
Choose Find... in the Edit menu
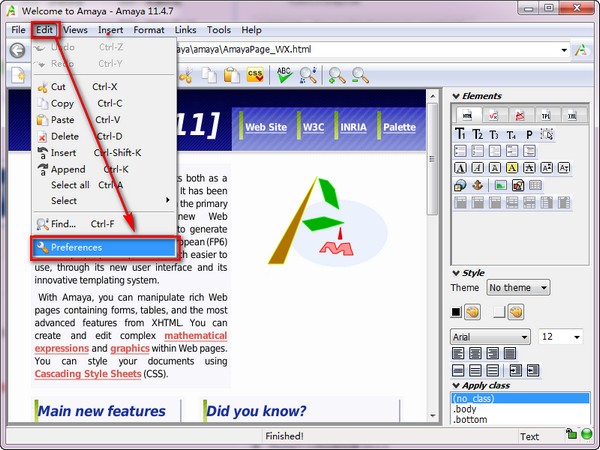click(x=104, y=224)
